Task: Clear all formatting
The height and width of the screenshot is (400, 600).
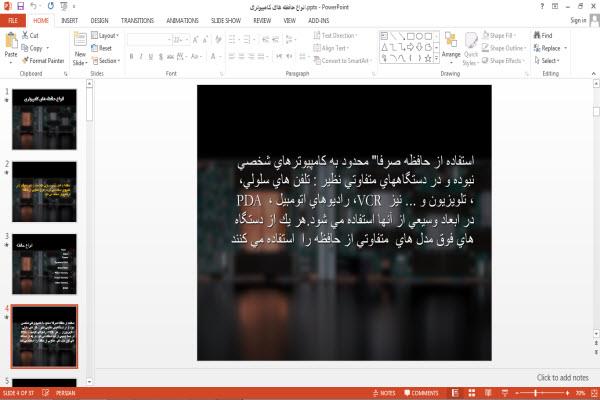Action: click(x=218, y=39)
